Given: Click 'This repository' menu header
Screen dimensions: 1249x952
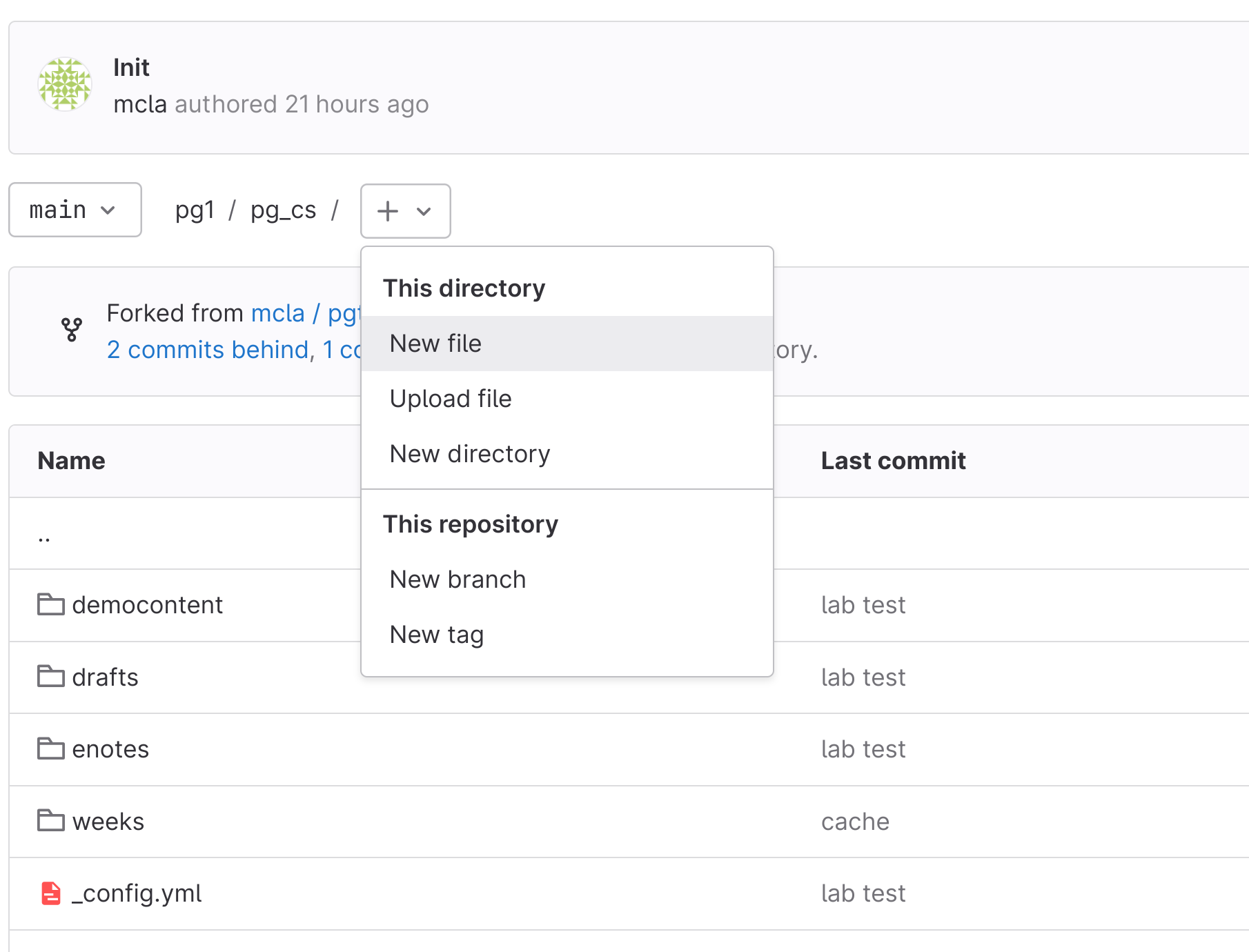Looking at the screenshot, I should point(471,524).
